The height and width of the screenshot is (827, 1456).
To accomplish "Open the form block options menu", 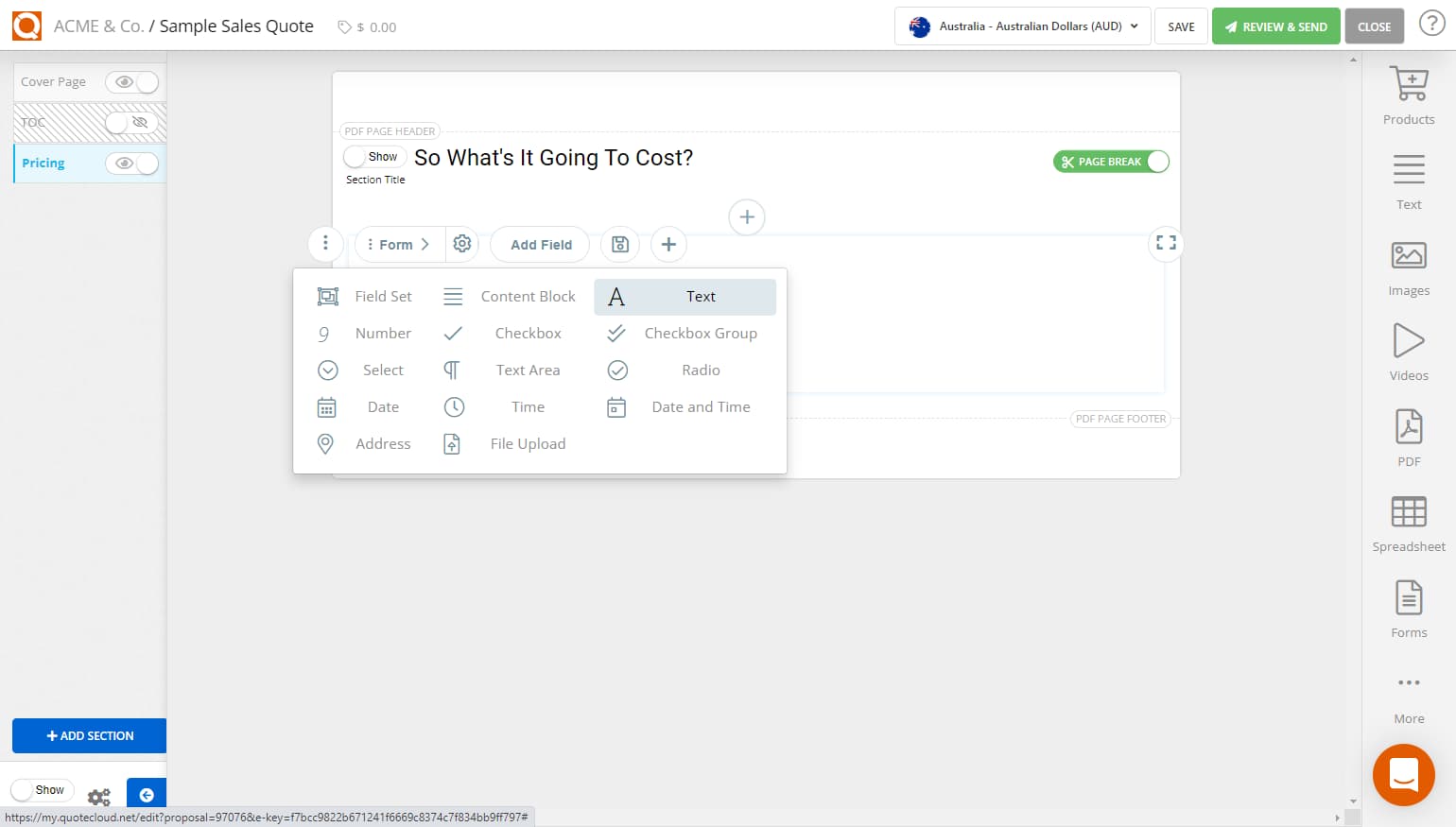I will tap(325, 244).
